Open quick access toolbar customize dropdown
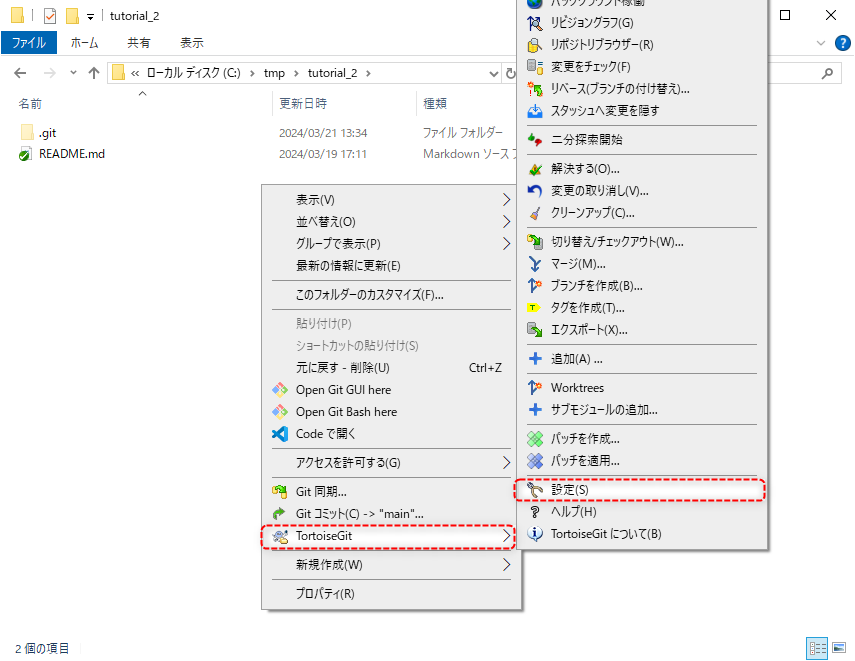 tap(91, 17)
